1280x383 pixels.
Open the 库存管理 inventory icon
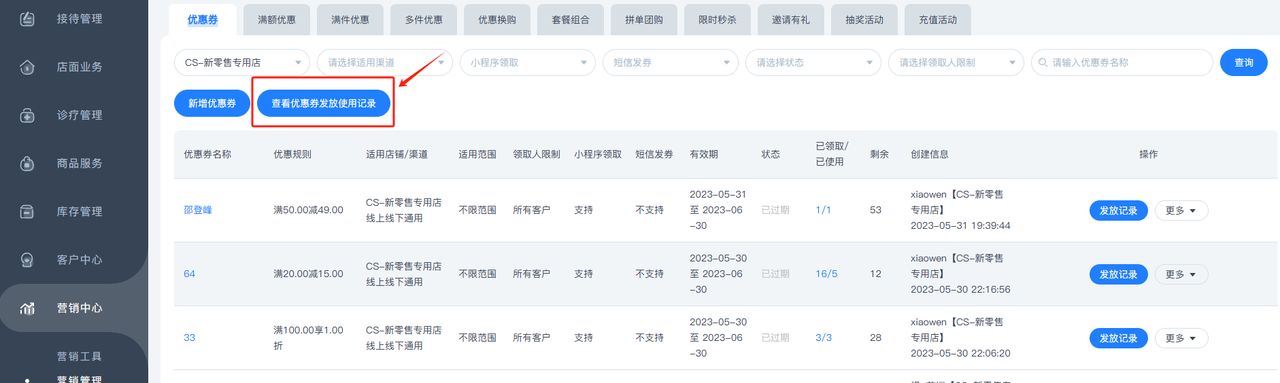coord(28,211)
